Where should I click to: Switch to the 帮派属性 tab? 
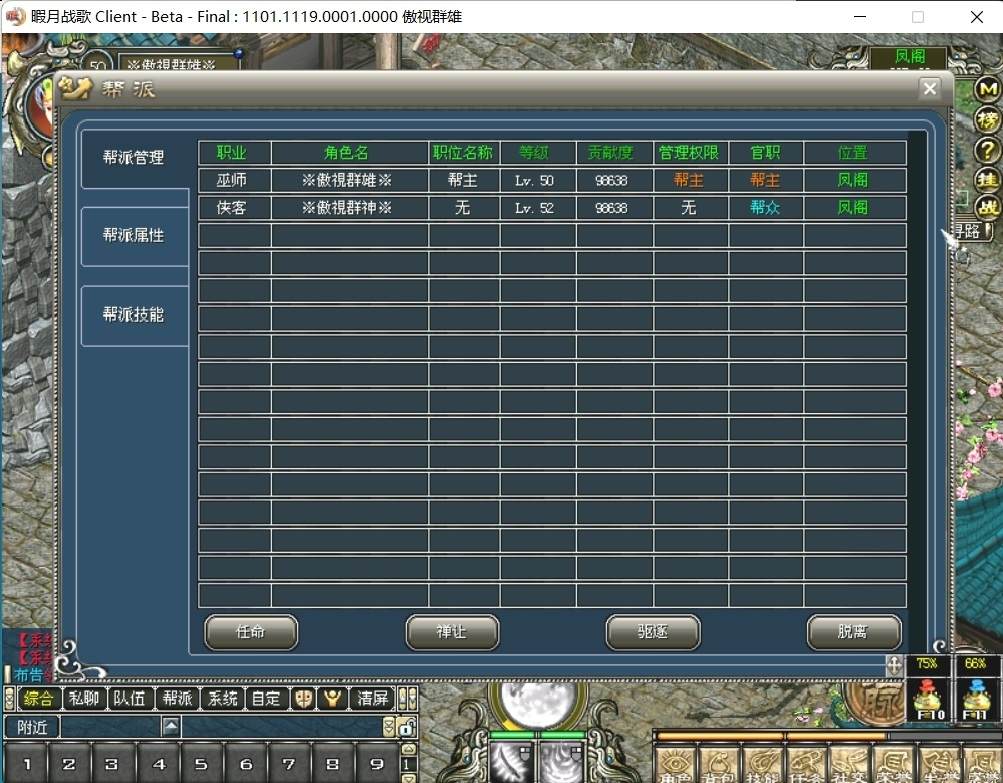coord(134,236)
